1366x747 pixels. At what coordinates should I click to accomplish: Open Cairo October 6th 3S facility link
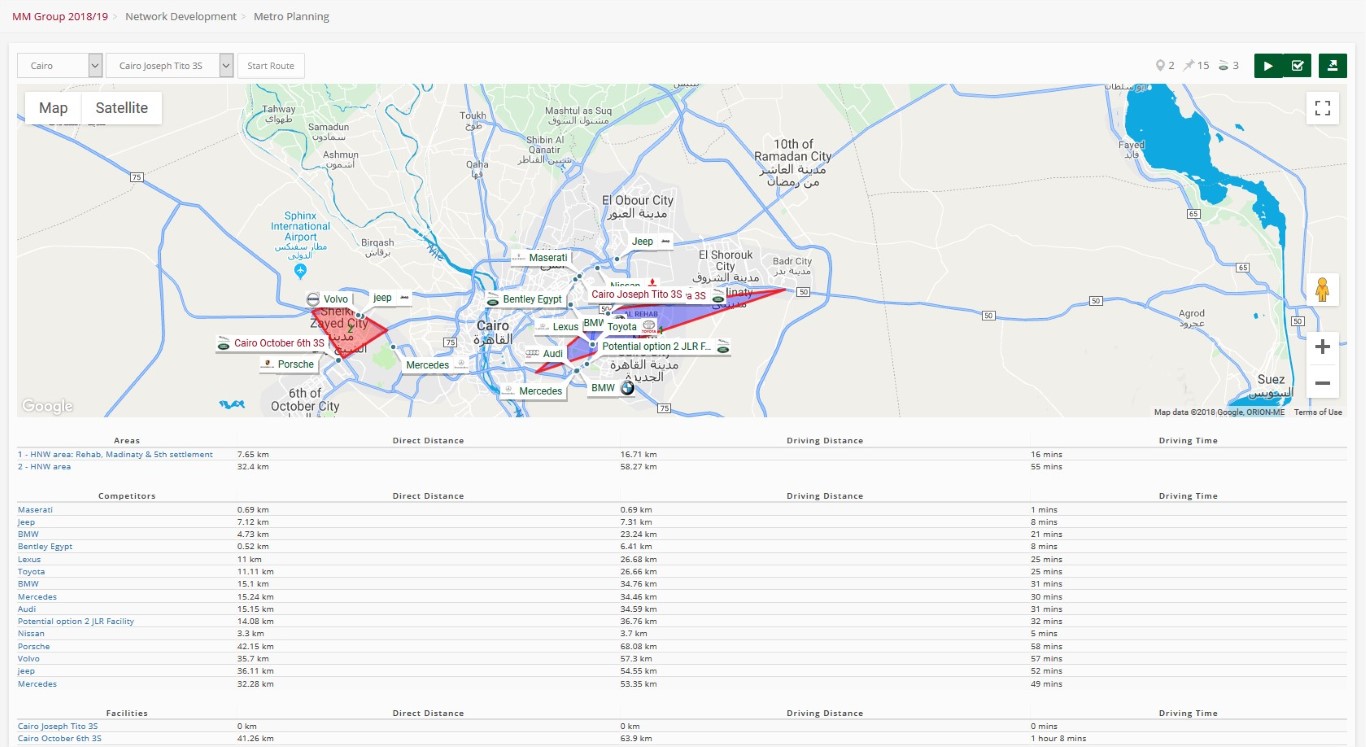[59, 739]
